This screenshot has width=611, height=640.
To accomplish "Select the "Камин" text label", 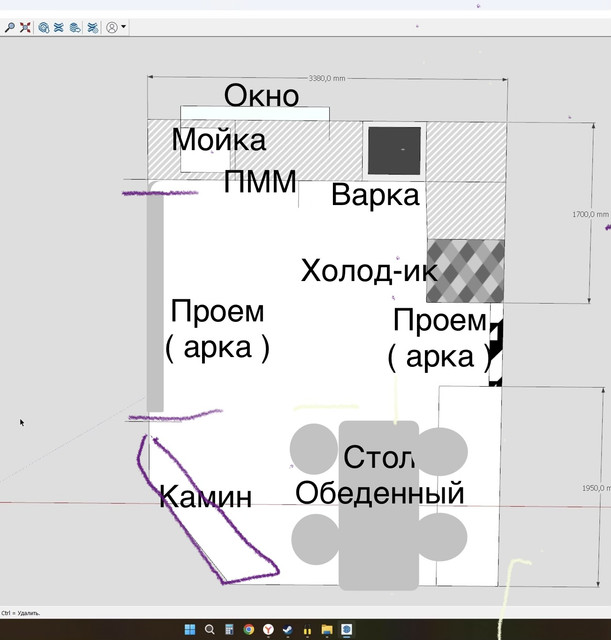I will click(x=205, y=496).
